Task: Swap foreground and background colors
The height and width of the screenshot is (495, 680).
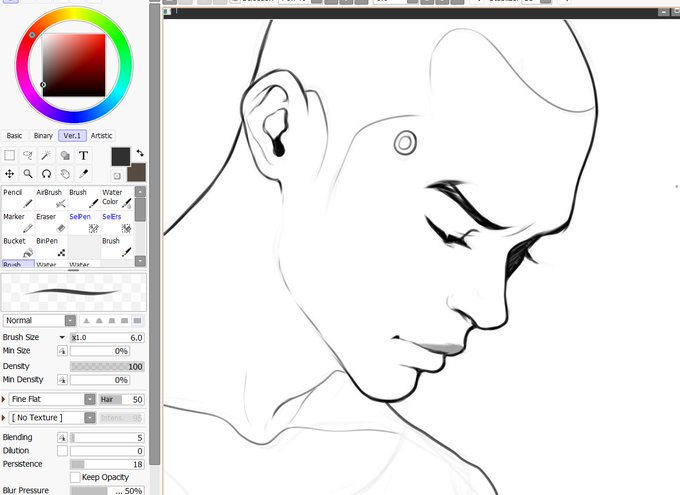Action: pos(140,153)
